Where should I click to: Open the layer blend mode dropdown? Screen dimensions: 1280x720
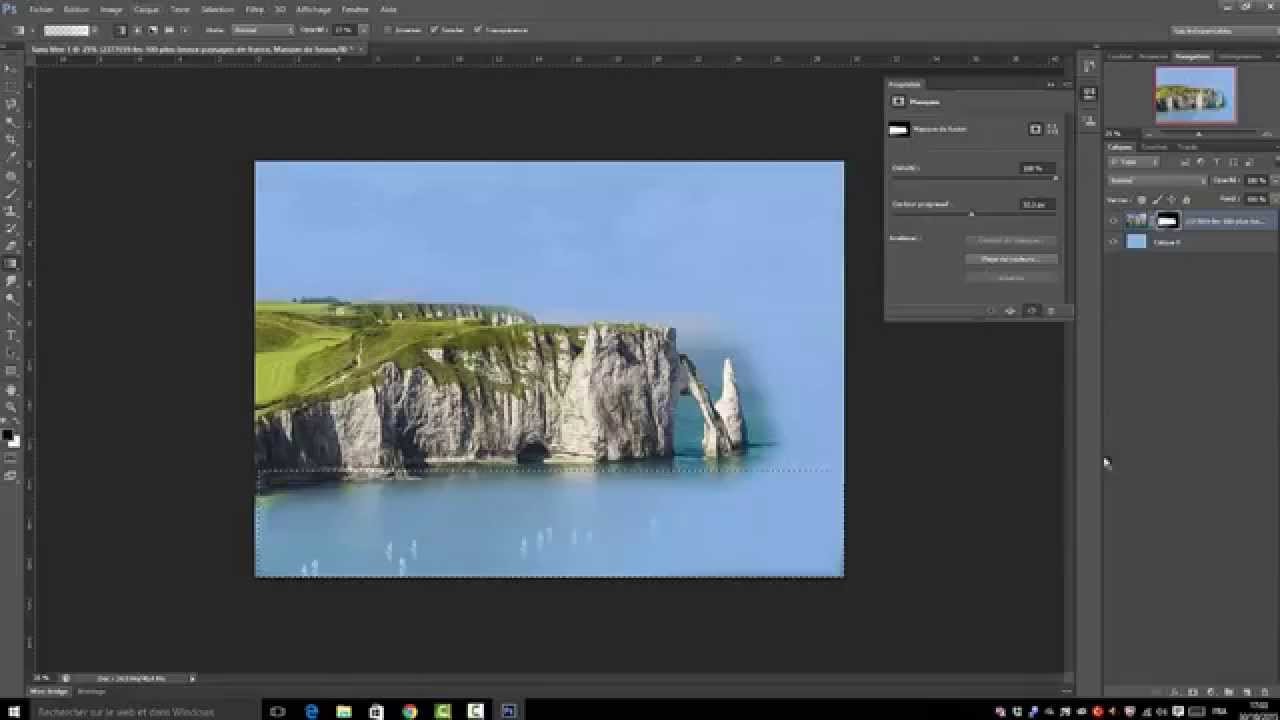pyautogui.click(x=1158, y=181)
